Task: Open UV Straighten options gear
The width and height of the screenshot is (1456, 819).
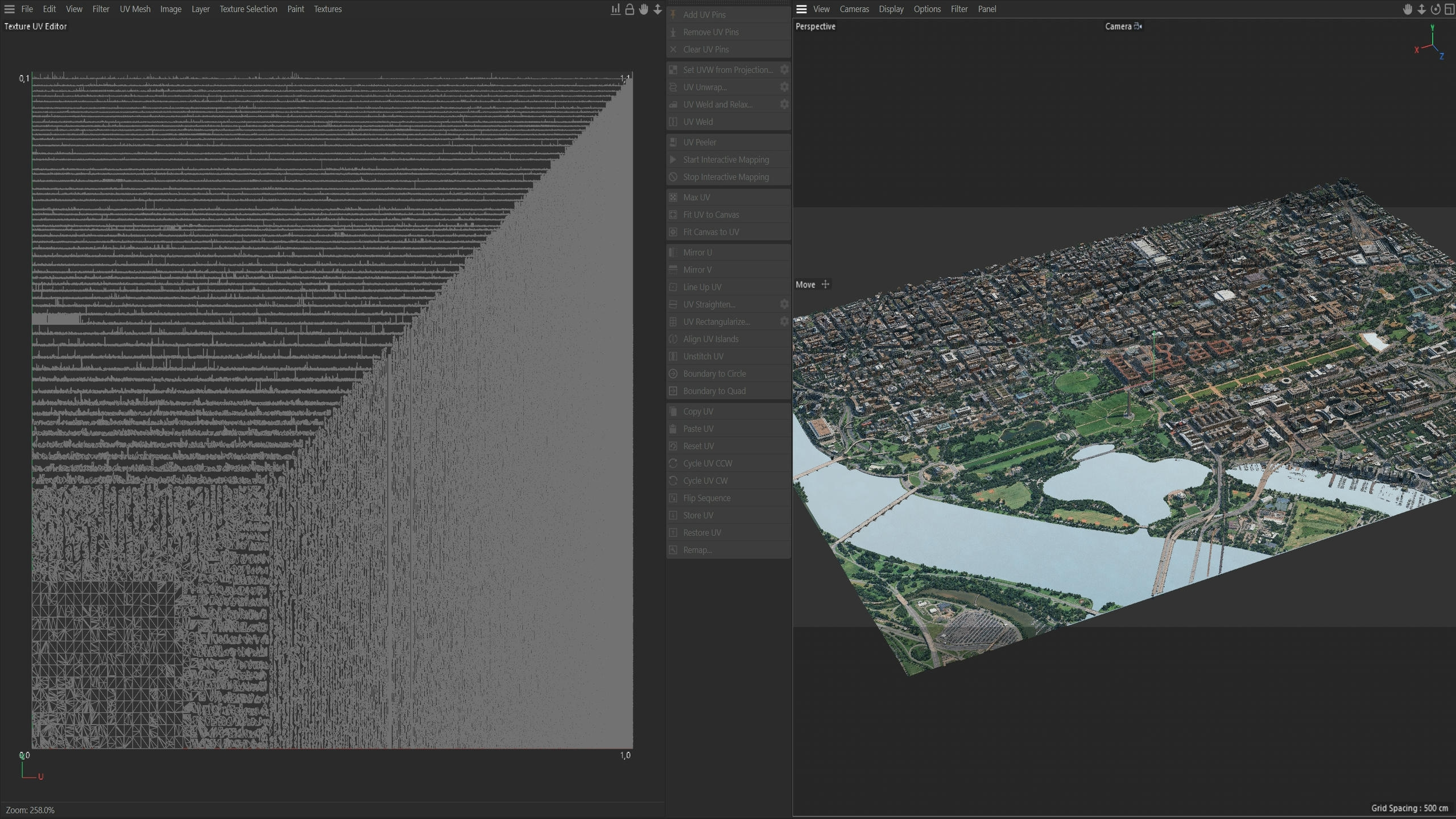Action: (x=784, y=304)
